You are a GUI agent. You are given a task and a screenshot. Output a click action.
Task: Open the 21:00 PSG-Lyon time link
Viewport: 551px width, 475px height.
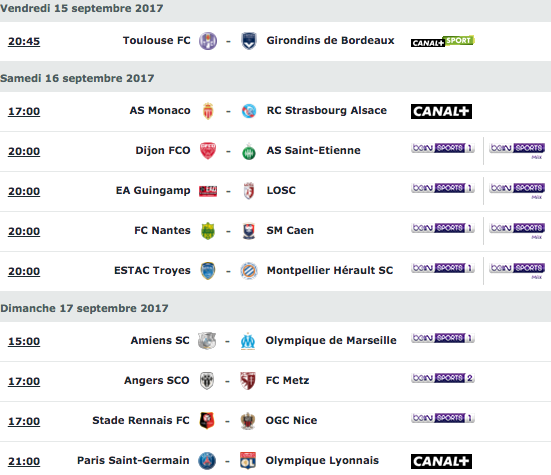click(24, 461)
